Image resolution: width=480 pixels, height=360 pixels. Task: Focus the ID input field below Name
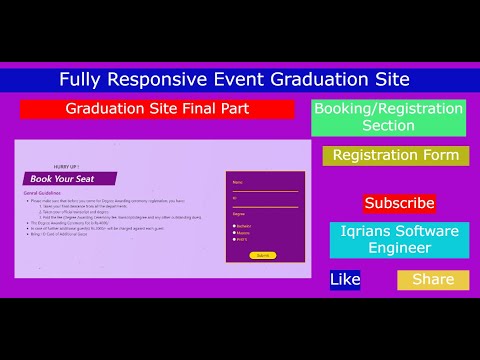point(265,203)
